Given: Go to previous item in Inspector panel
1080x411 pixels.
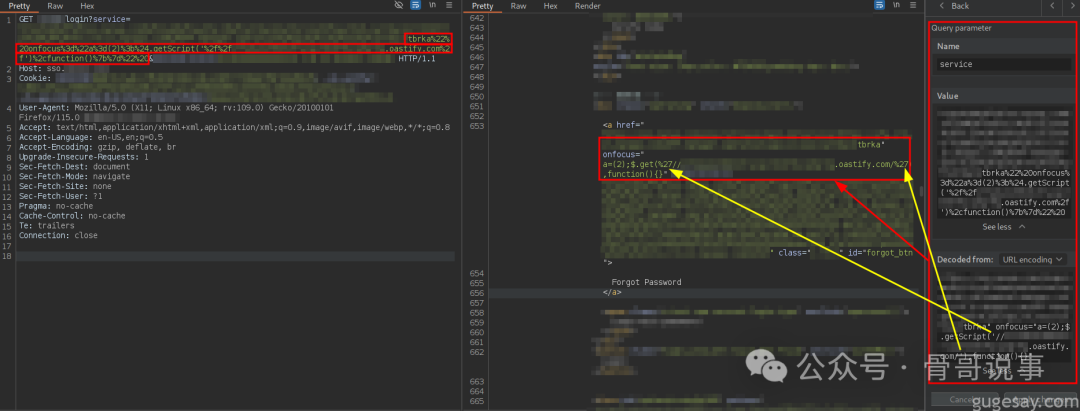Looking at the screenshot, I should click(x=1052, y=6).
